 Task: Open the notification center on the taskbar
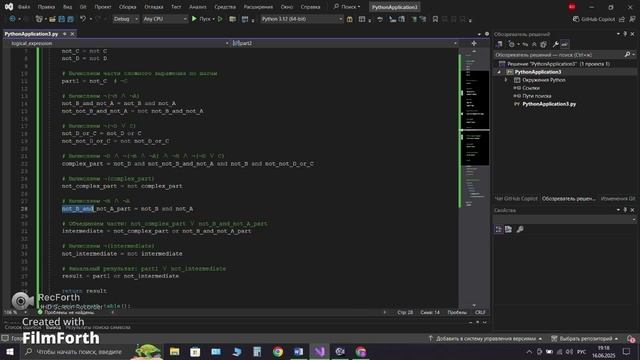point(626,351)
